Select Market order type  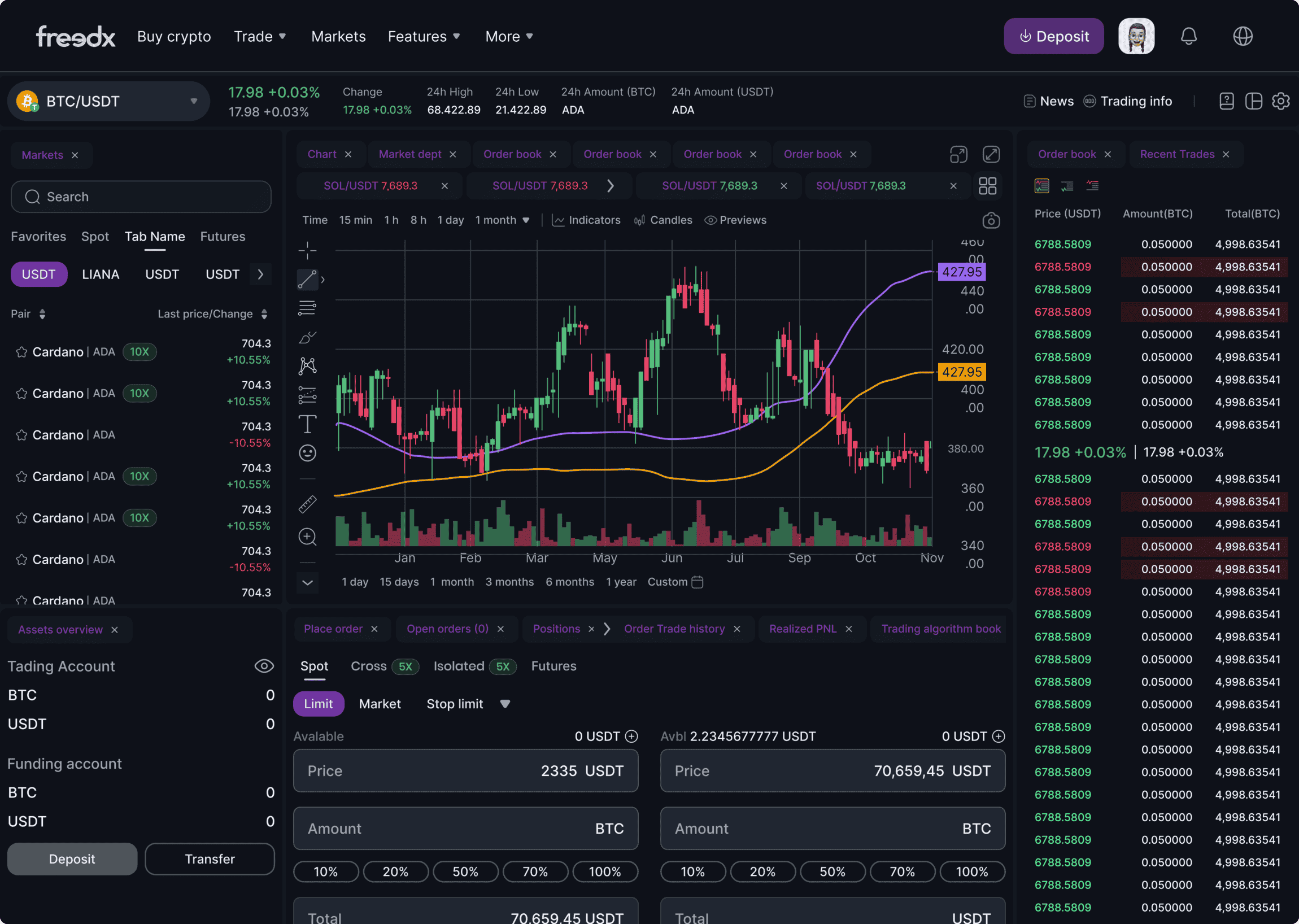pos(380,704)
